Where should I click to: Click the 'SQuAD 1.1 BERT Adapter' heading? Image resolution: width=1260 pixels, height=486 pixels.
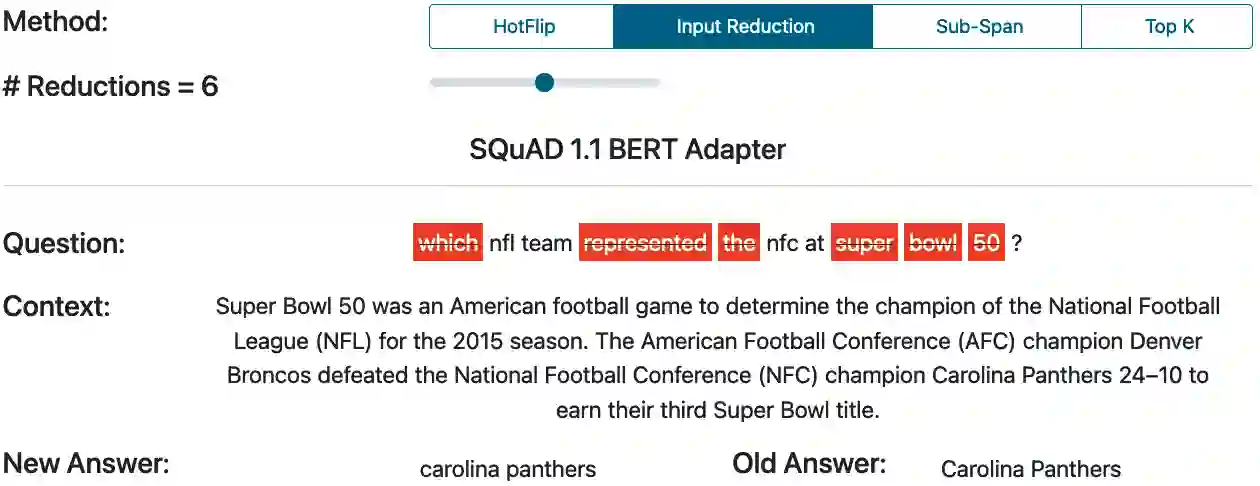click(x=627, y=150)
